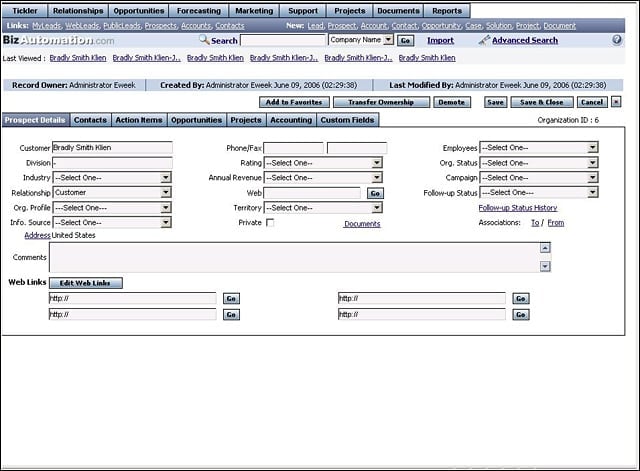Click Go button beside the Web field
This screenshot has height=471, width=640.
click(375, 193)
